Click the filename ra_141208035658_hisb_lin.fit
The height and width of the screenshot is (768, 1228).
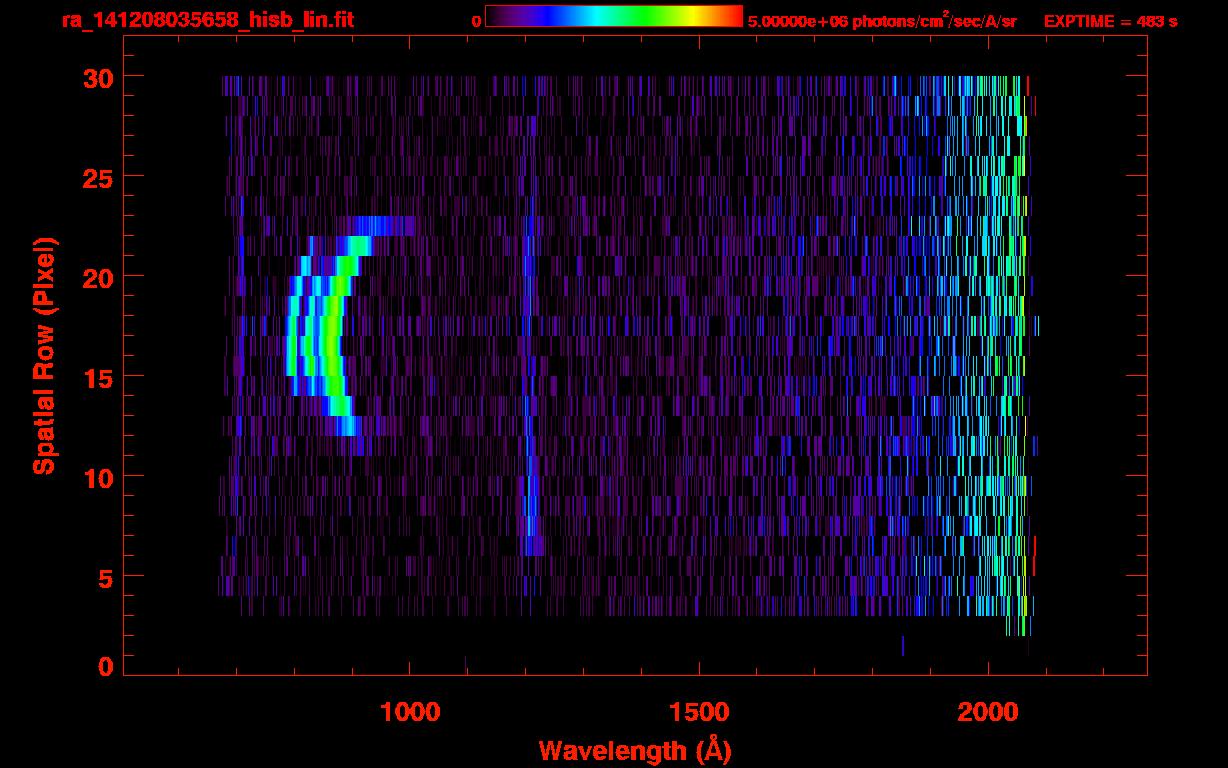(207, 20)
